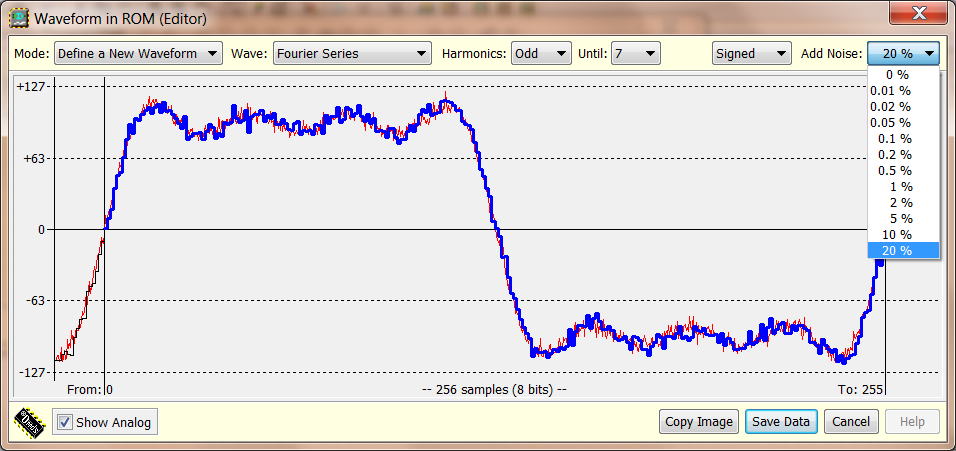This screenshot has height=451, width=956.
Task: Click the Help button
Action: pos(912,422)
